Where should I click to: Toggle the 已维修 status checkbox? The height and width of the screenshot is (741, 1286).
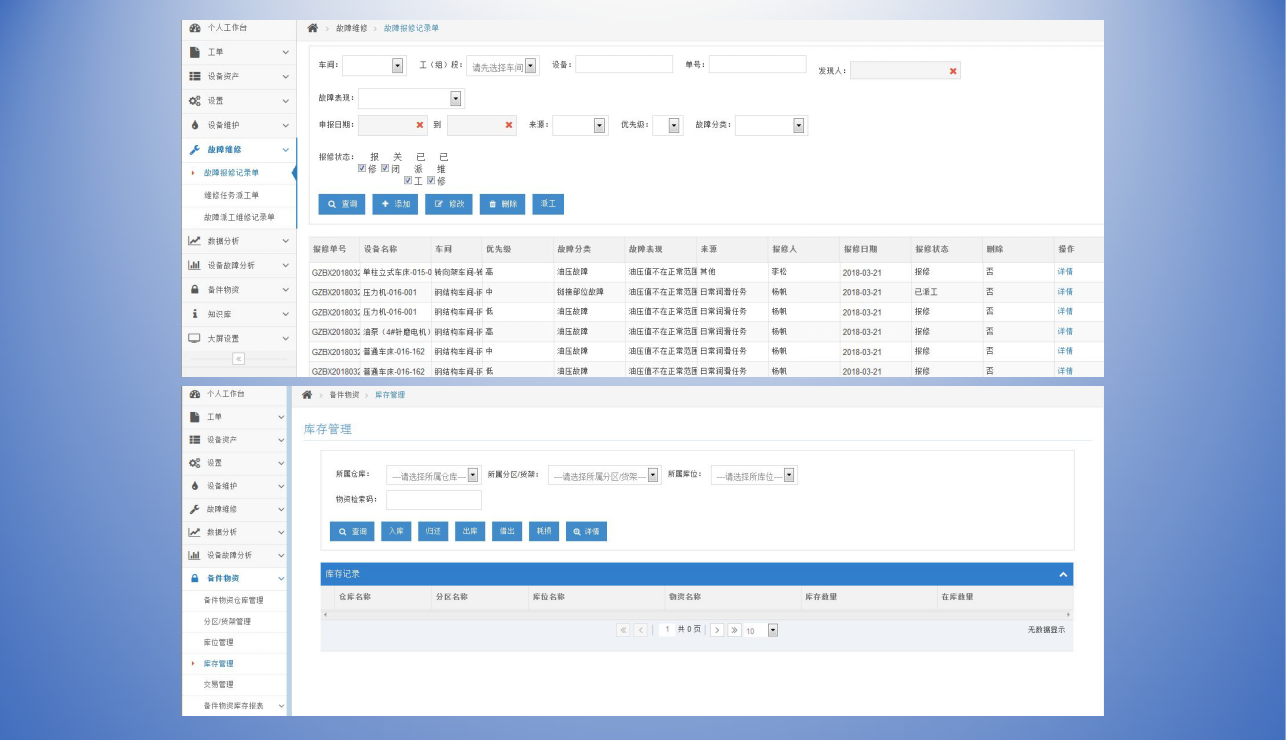coord(431,181)
